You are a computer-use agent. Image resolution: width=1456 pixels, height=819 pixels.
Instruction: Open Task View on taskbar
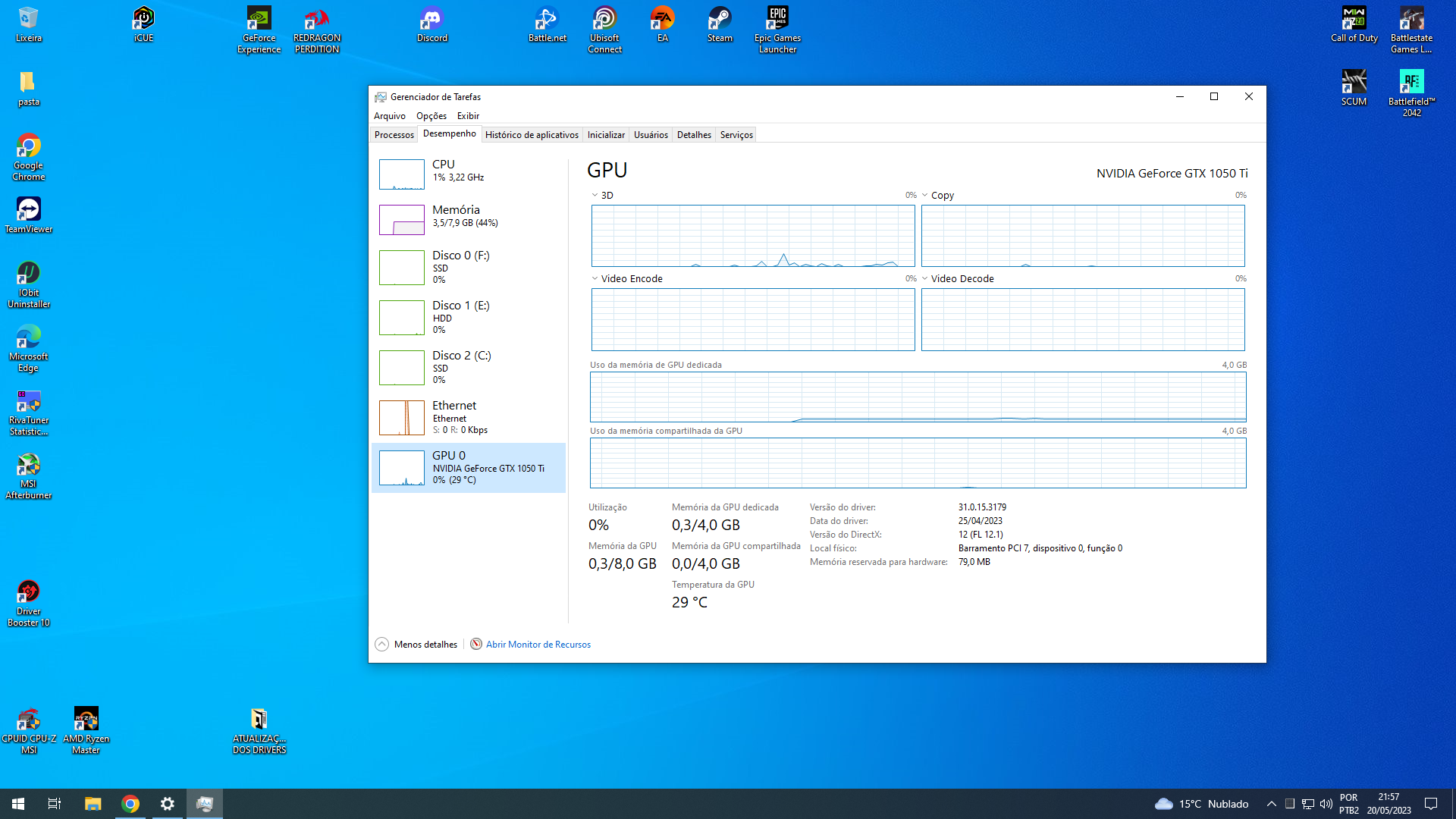[55, 804]
